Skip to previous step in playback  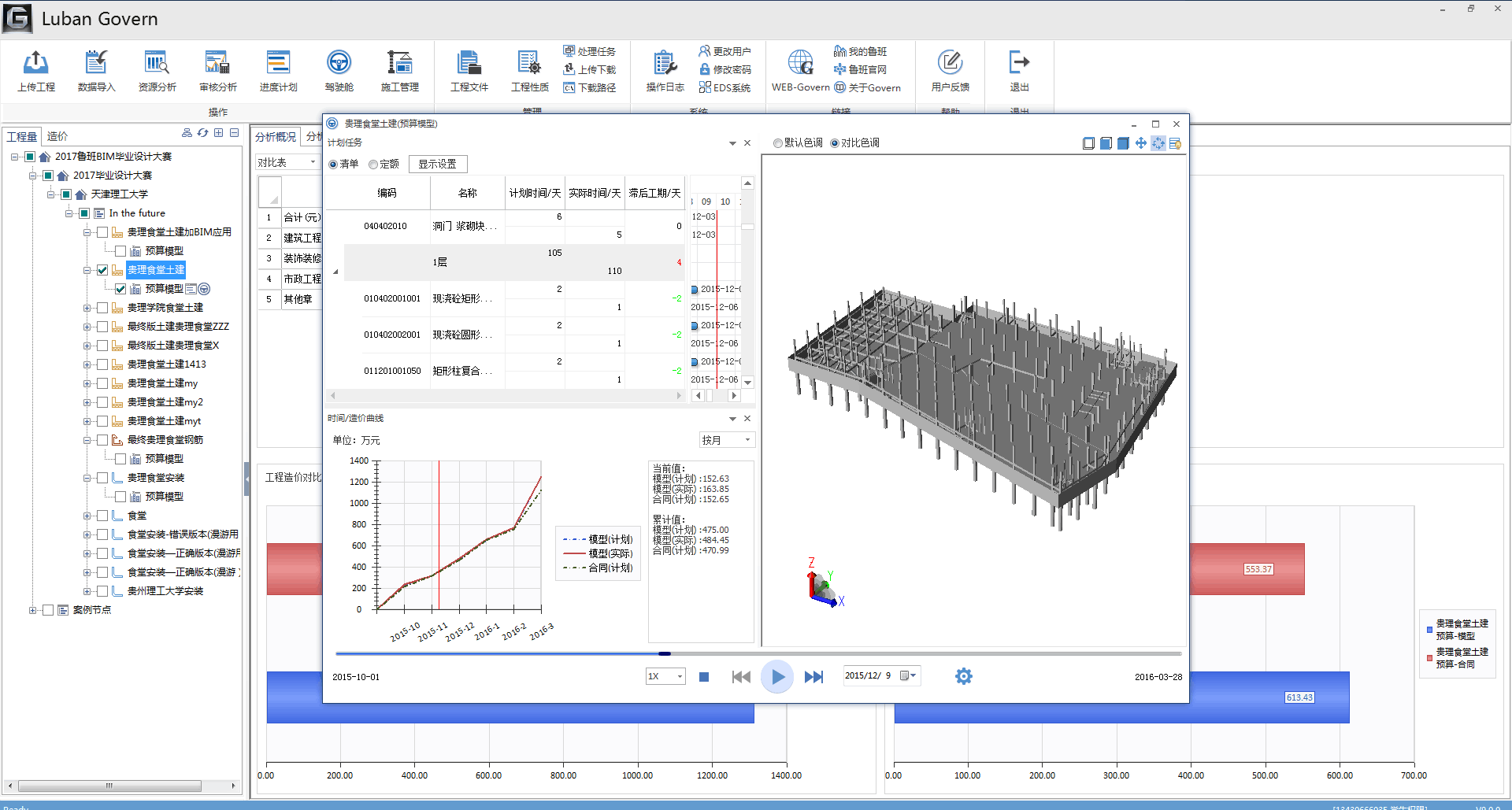(x=741, y=676)
